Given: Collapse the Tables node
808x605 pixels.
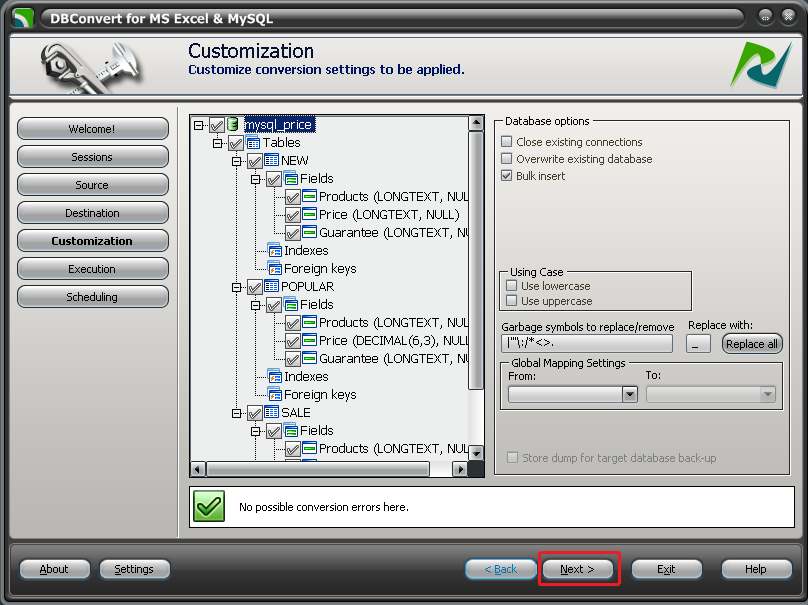Looking at the screenshot, I should [x=217, y=143].
